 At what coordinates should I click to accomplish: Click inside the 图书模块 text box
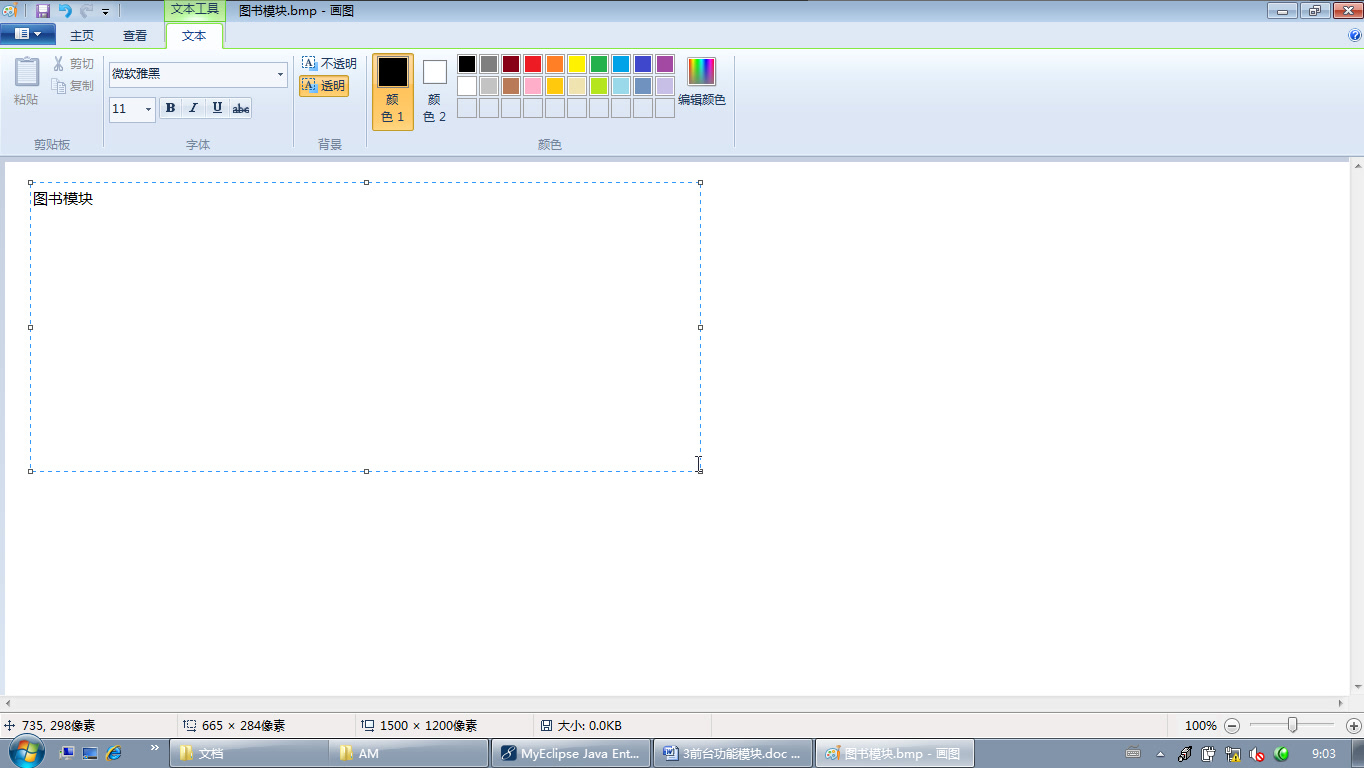tap(365, 327)
